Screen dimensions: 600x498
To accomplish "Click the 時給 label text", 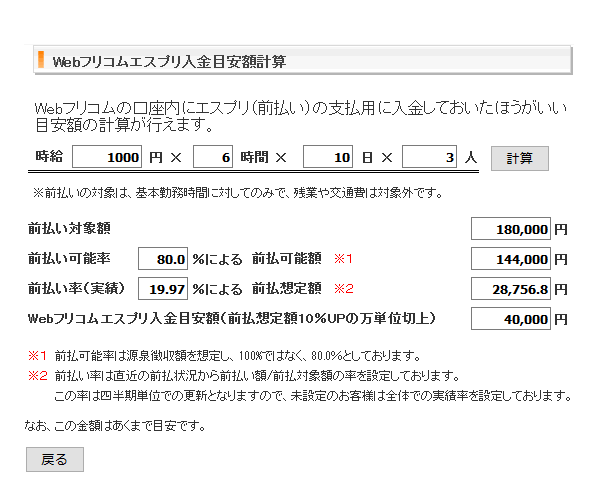I will tap(48, 158).
